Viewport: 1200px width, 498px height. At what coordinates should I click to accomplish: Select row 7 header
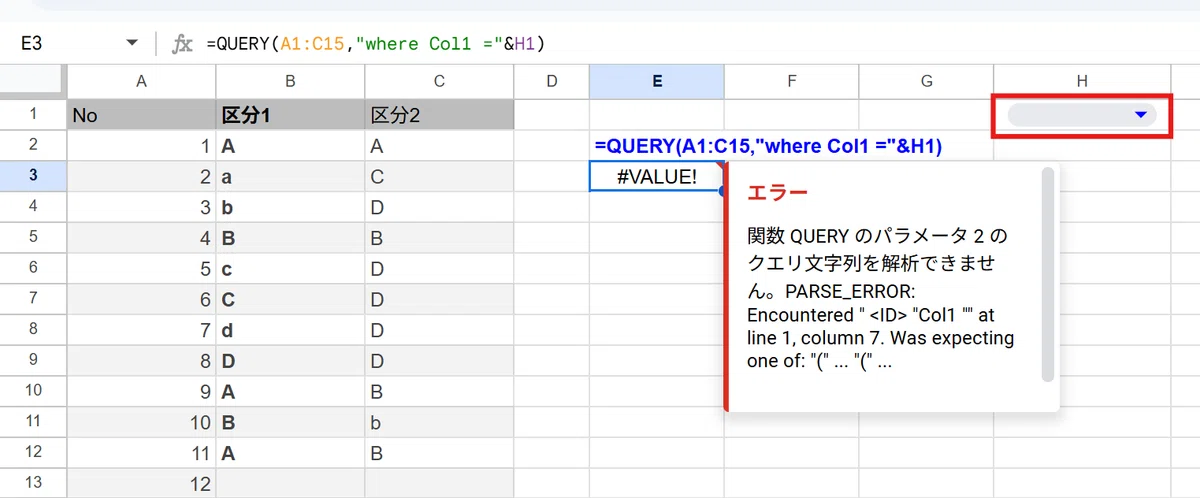coord(33,299)
